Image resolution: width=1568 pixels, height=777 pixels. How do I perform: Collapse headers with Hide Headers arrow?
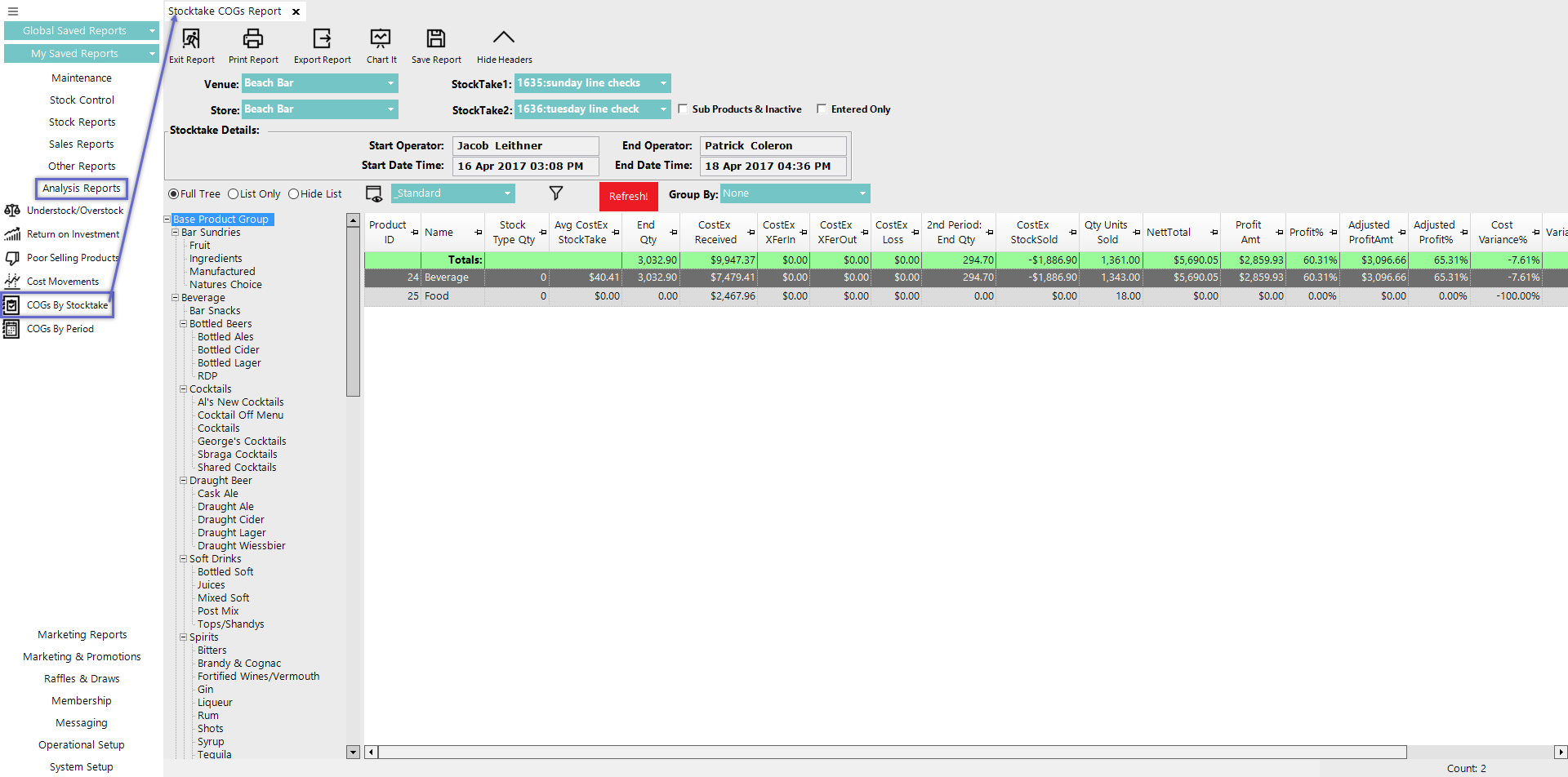pyautogui.click(x=504, y=38)
